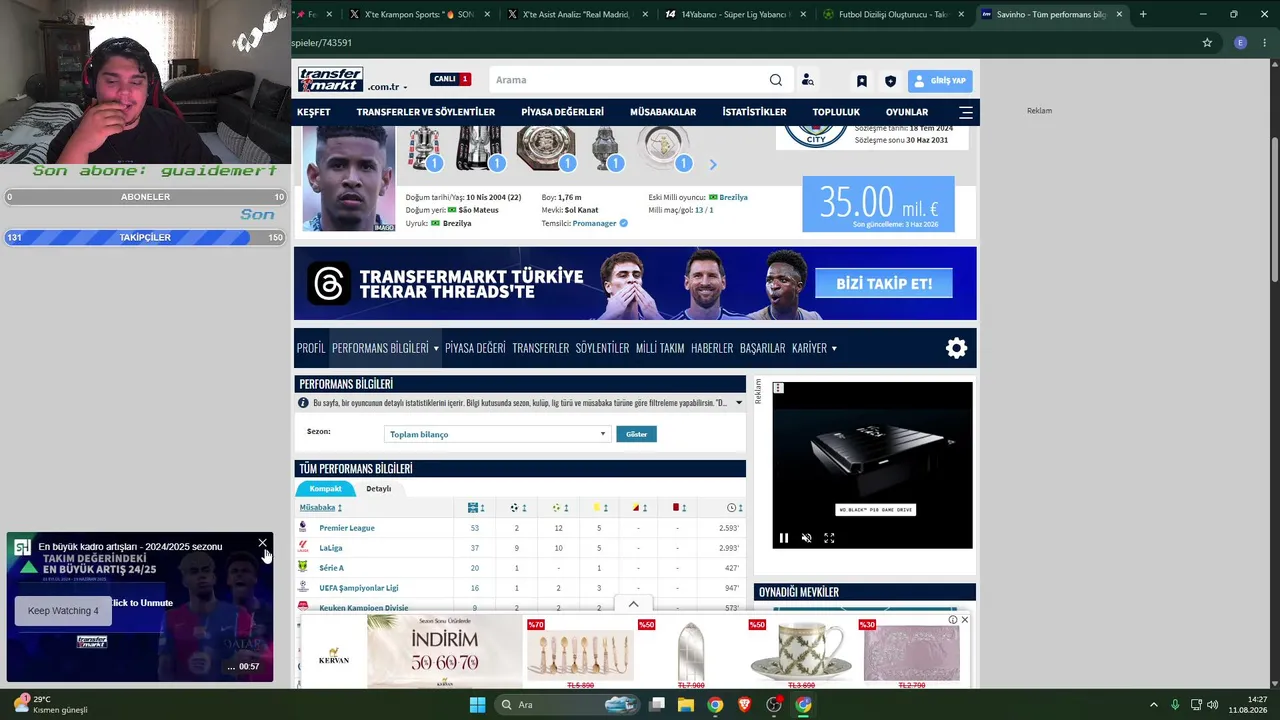Image resolution: width=1280 pixels, height=720 pixels.
Task: Close the Kervan bottom ad banner
Action: coord(964,620)
